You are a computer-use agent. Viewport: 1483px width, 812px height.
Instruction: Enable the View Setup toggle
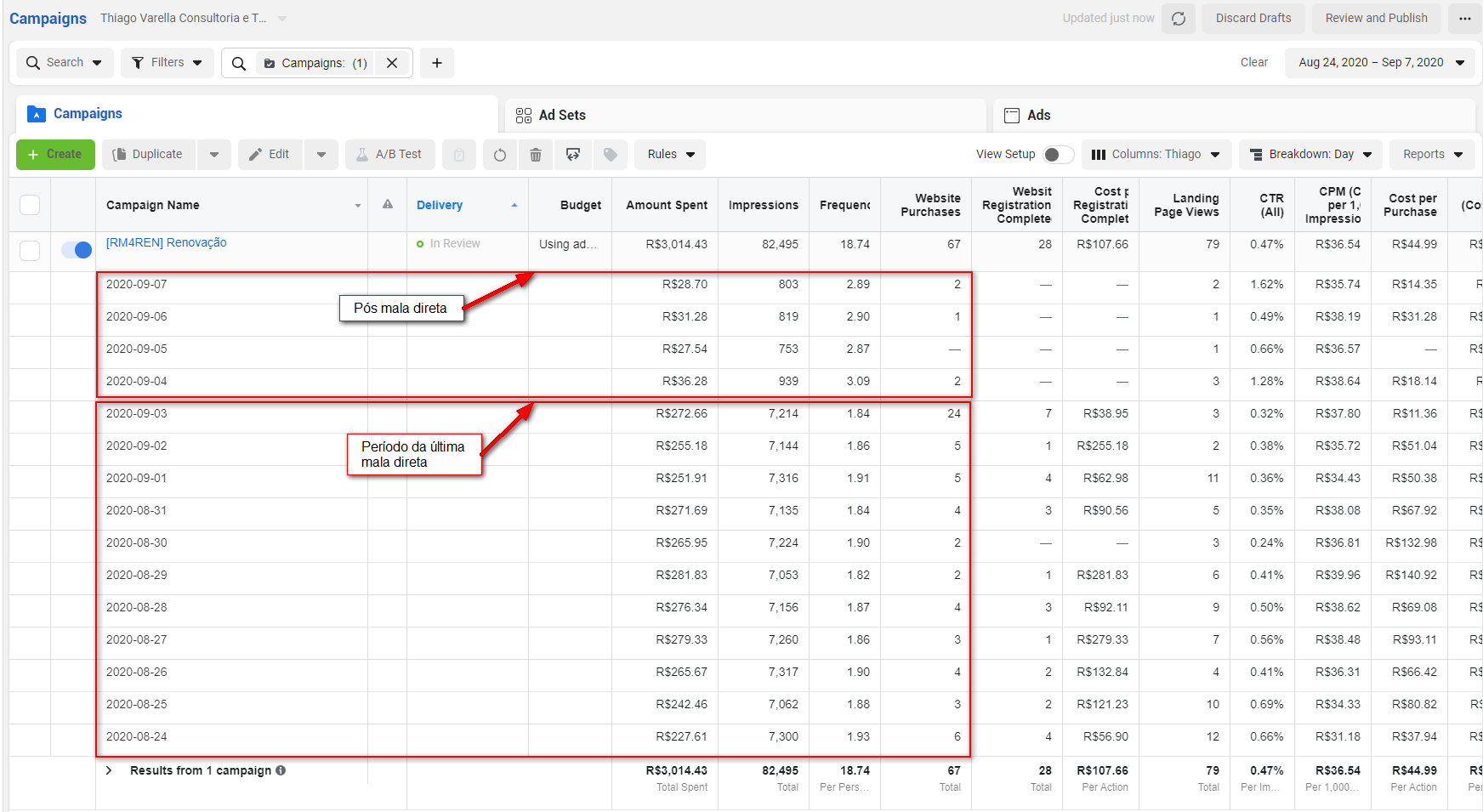1057,155
